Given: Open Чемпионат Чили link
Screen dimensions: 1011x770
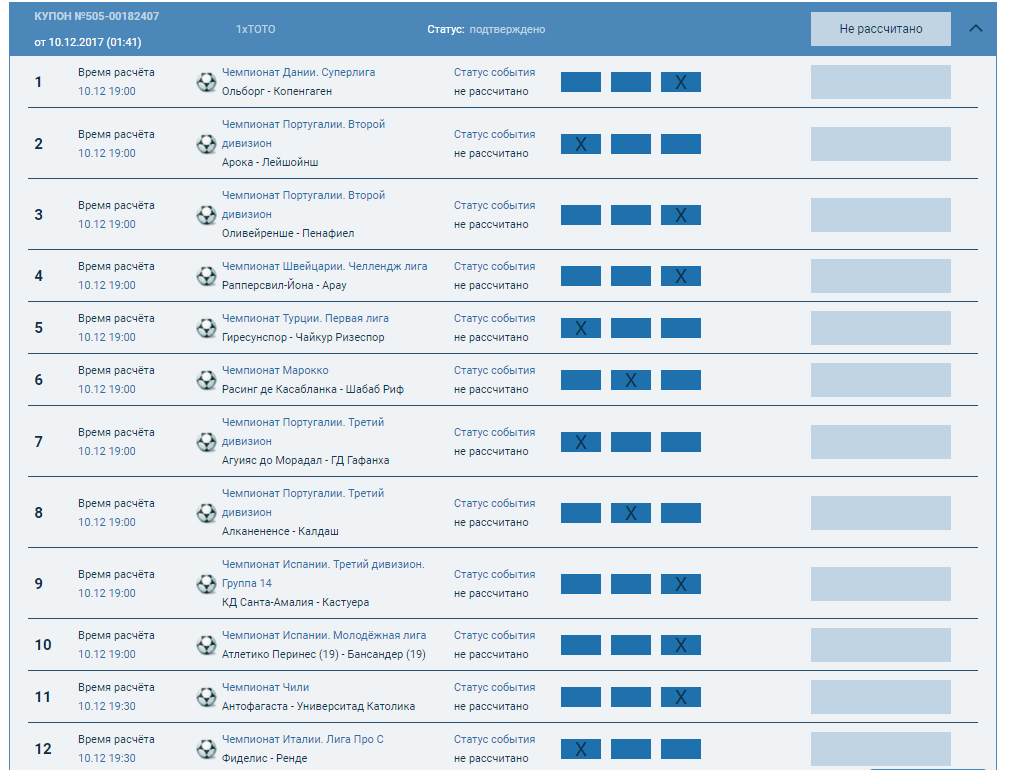Looking at the screenshot, I should click(x=266, y=687).
